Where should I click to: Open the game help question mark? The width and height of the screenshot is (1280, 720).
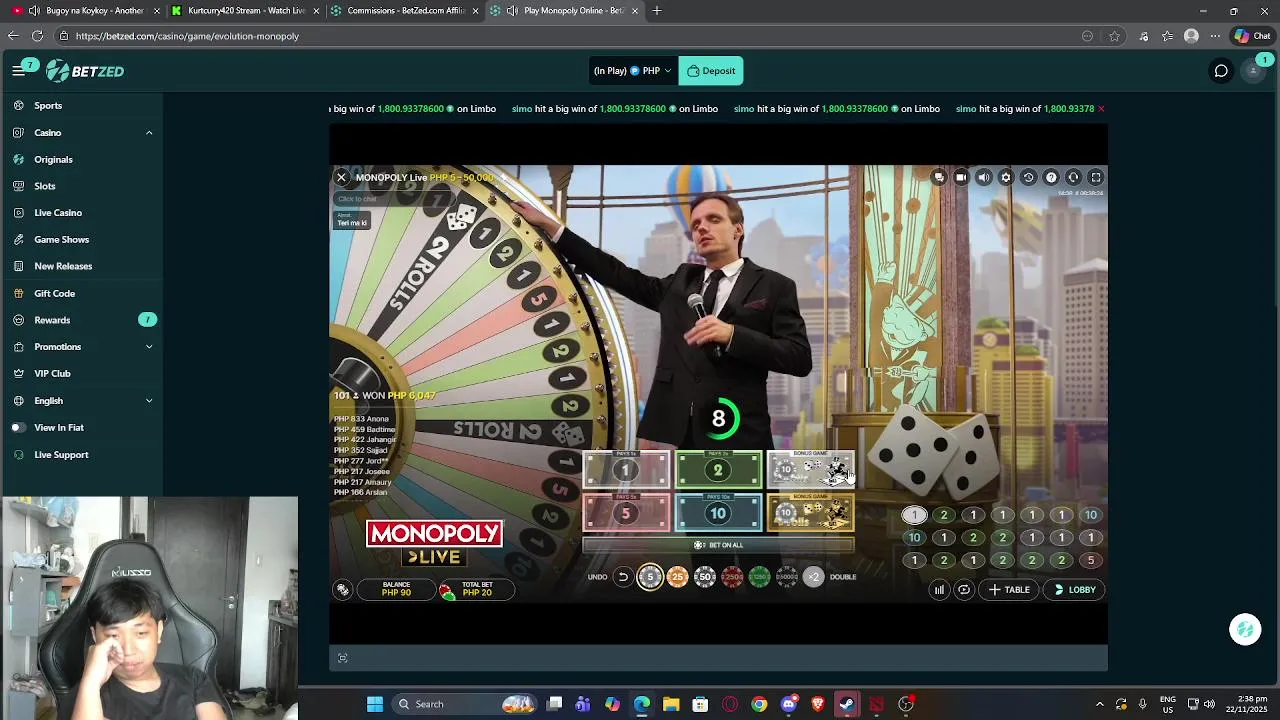click(x=1051, y=177)
